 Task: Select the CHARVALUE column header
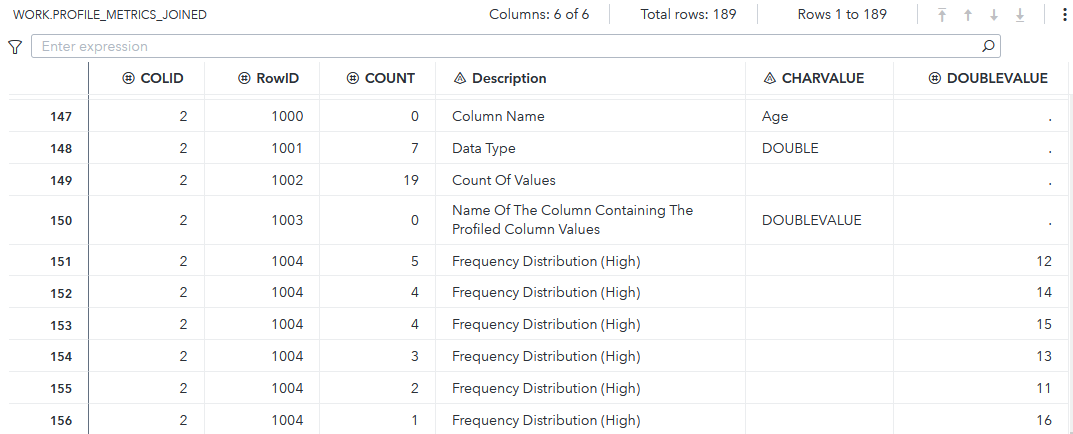pos(822,78)
